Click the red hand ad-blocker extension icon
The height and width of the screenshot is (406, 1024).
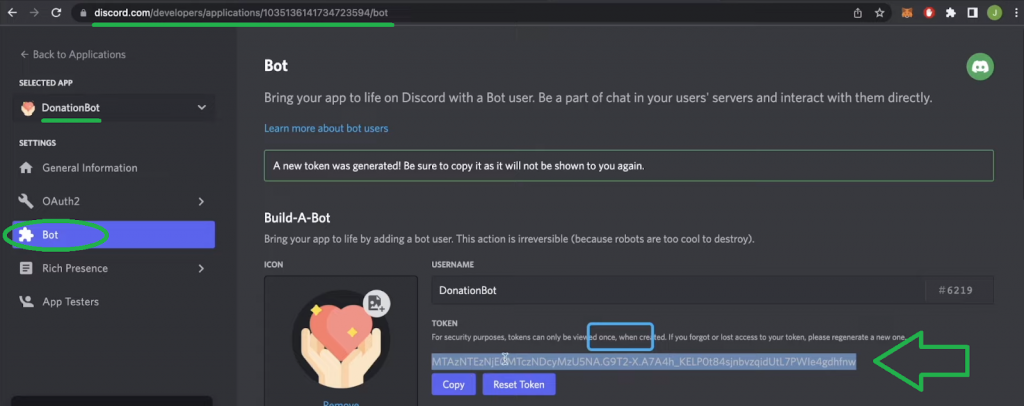pyautogui.click(x=928, y=13)
